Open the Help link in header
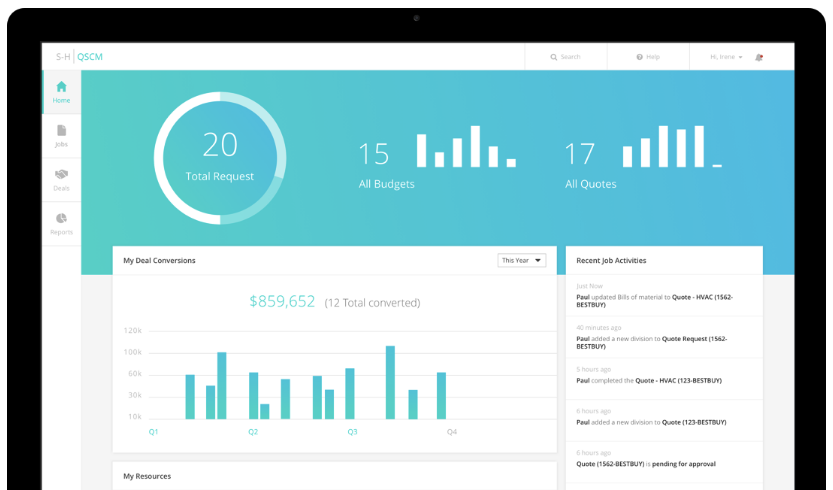This screenshot has height=490, width=833. coord(648,57)
